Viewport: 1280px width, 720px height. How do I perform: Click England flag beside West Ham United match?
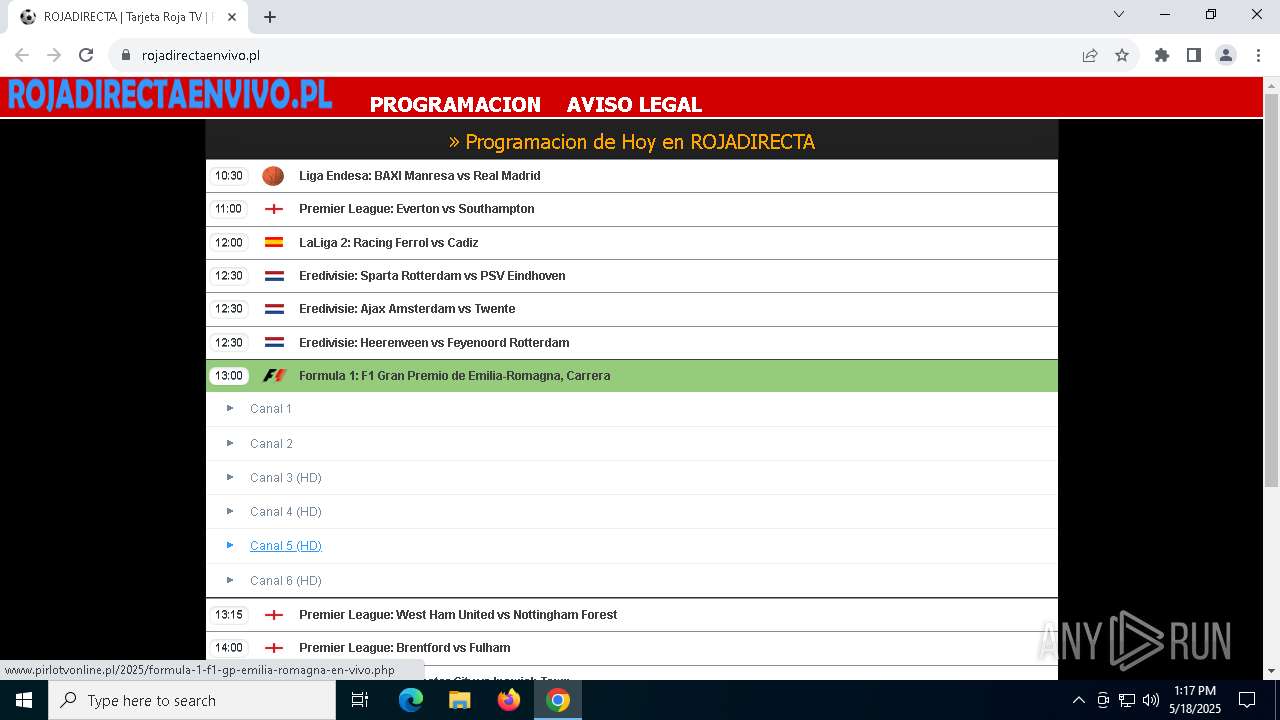(x=274, y=615)
